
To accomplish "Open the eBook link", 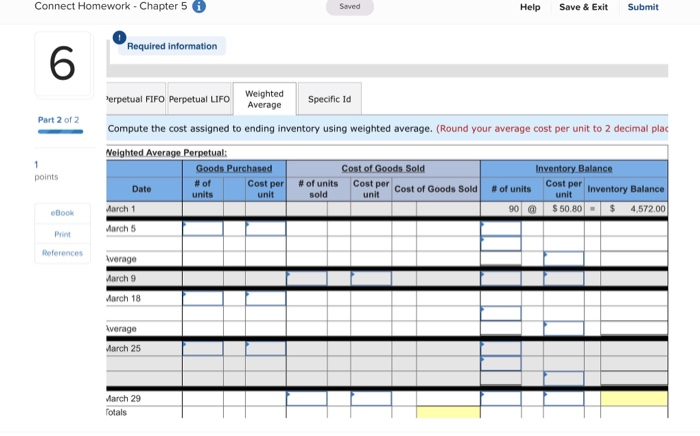I will (x=62, y=213).
